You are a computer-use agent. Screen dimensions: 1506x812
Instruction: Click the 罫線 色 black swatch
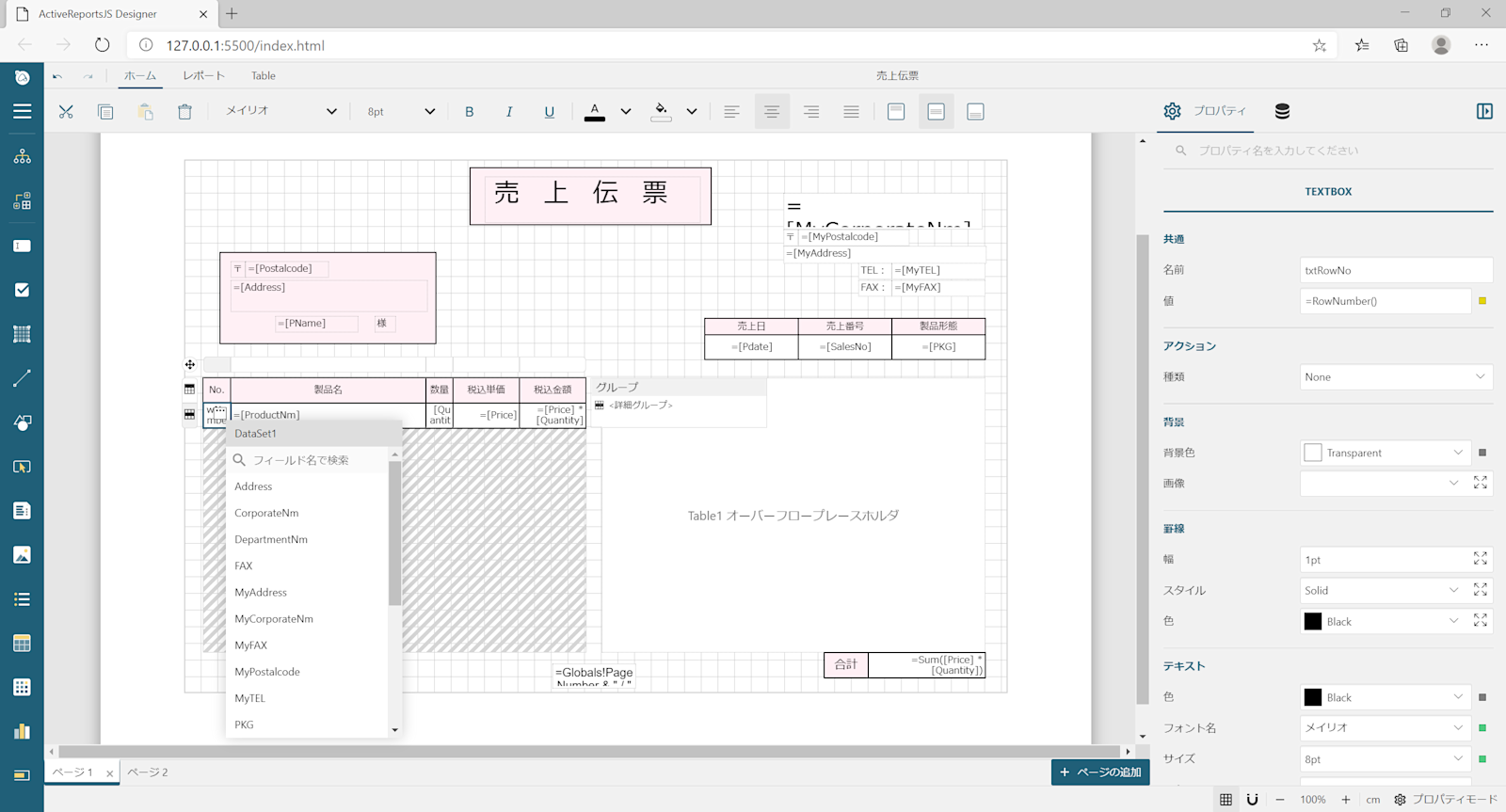[1313, 621]
